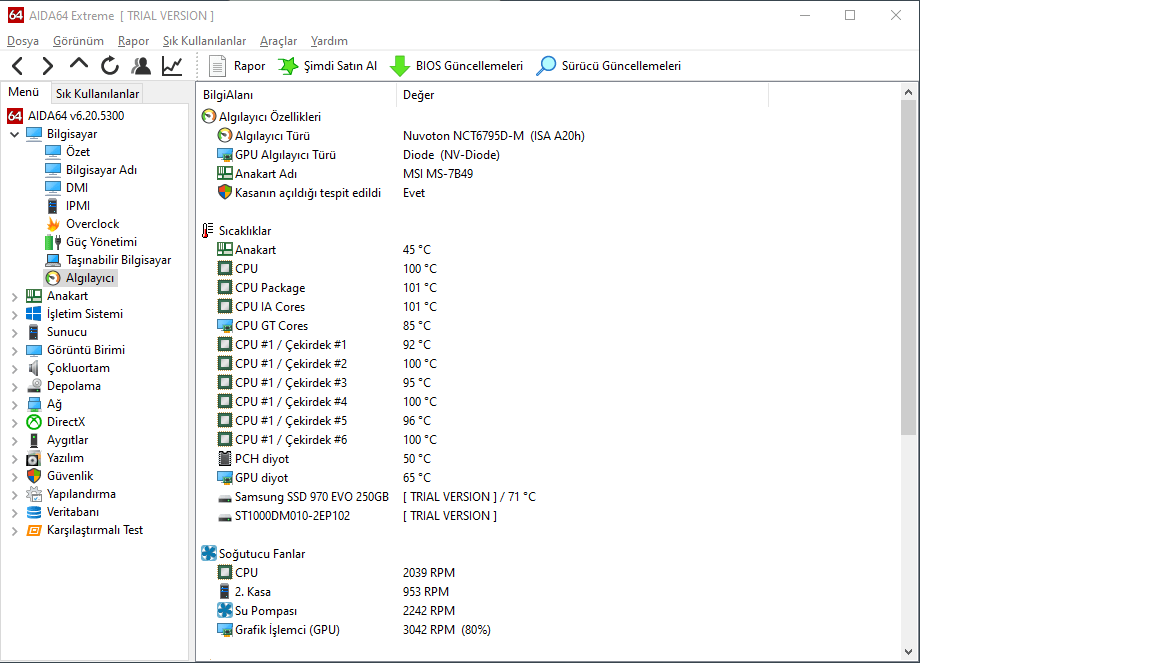This screenshot has height=663, width=1152.
Task: Click the Soğutucu Fanlar fan icon
Action: (x=209, y=553)
